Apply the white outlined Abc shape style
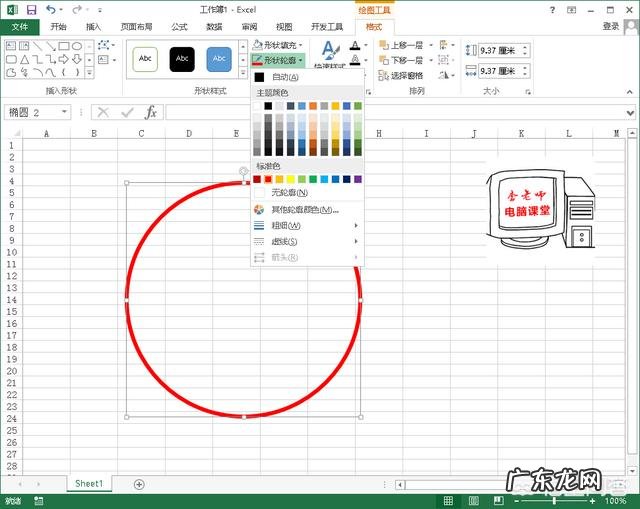Image resolution: width=640 pixels, height=509 pixels. [x=145, y=59]
